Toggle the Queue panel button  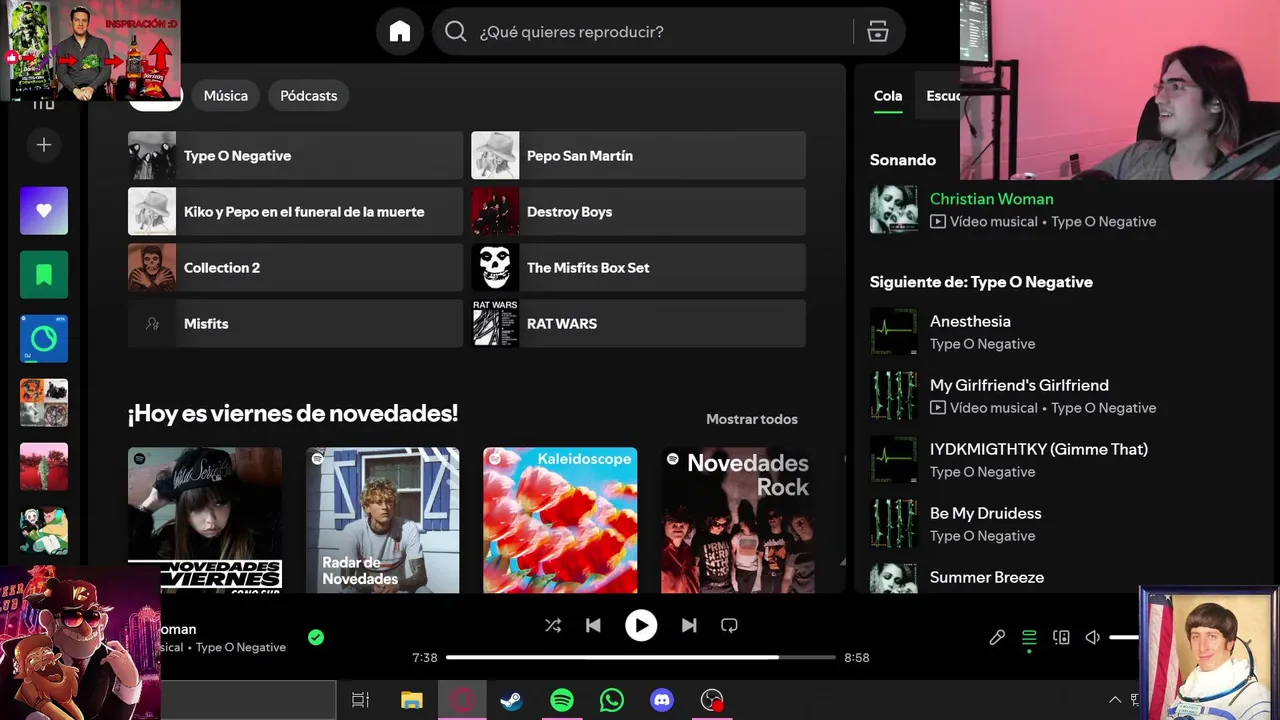click(x=1029, y=637)
